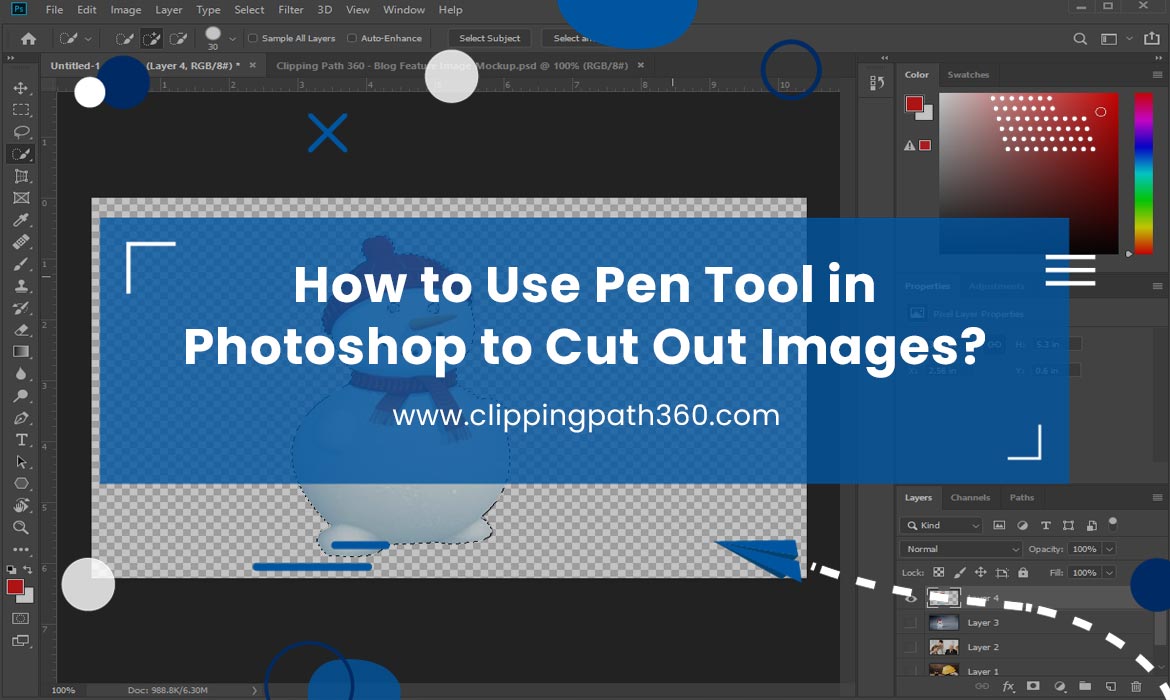Open the Kind filter dropdown
1170x700 pixels.
[x=941, y=525]
